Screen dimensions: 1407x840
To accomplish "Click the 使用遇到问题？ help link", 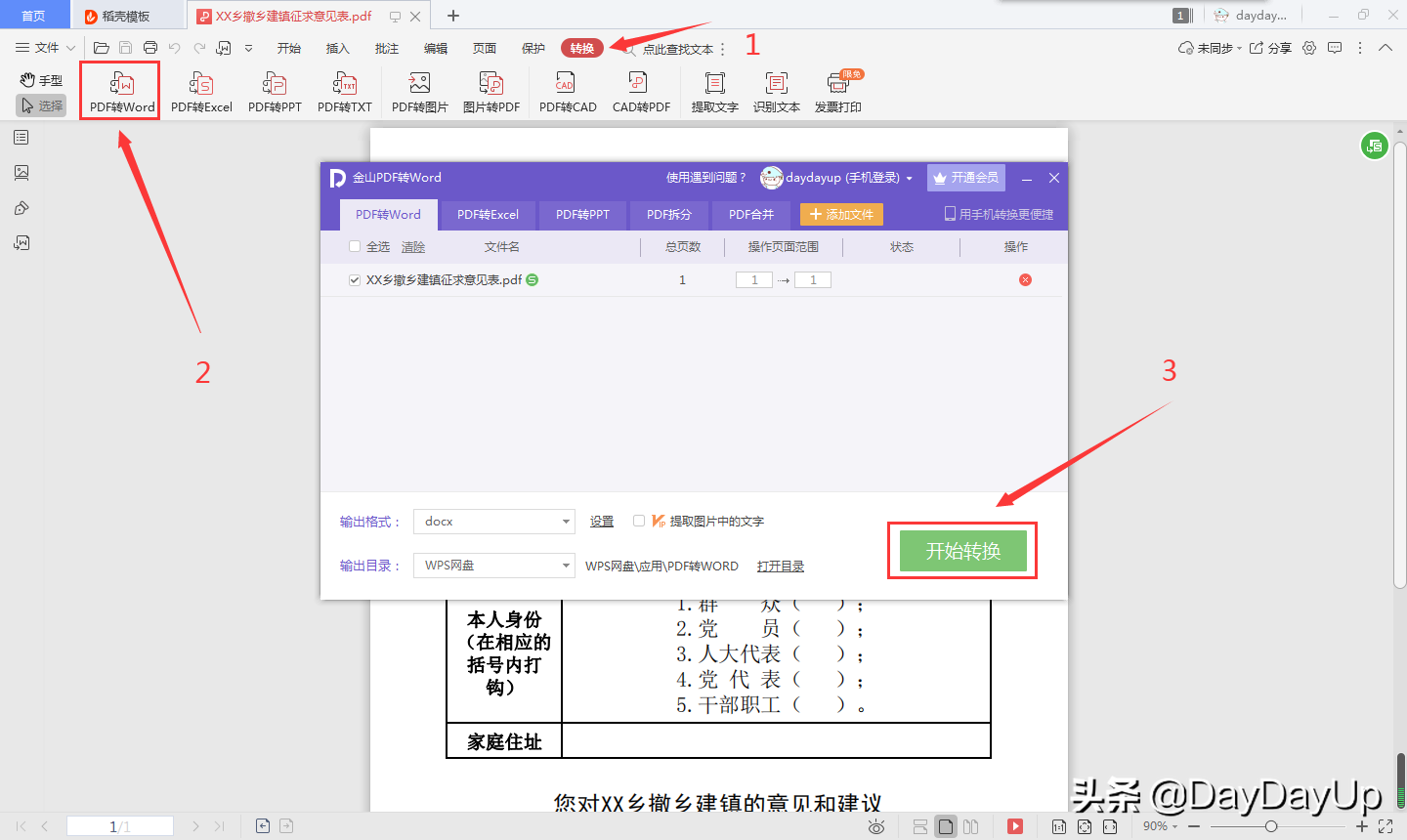I will (706, 178).
